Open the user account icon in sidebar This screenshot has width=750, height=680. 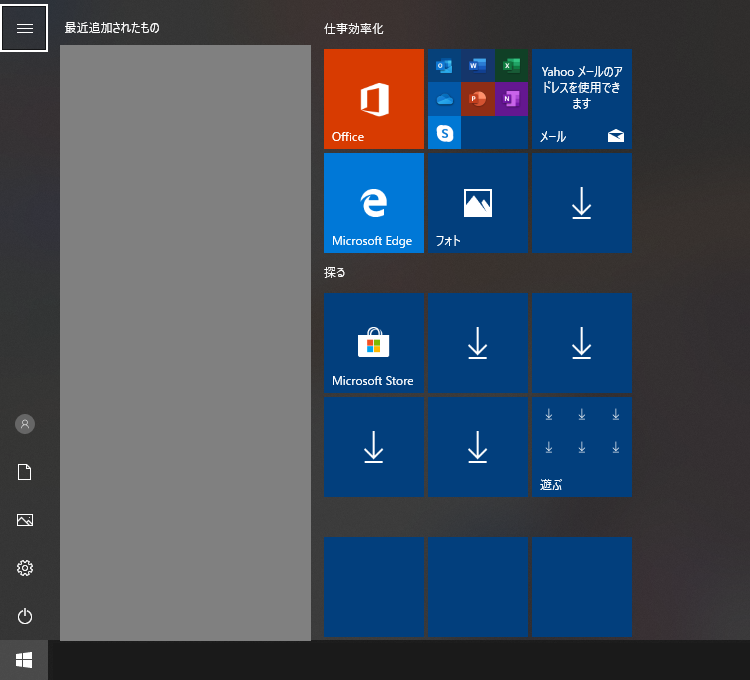[x=25, y=424]
